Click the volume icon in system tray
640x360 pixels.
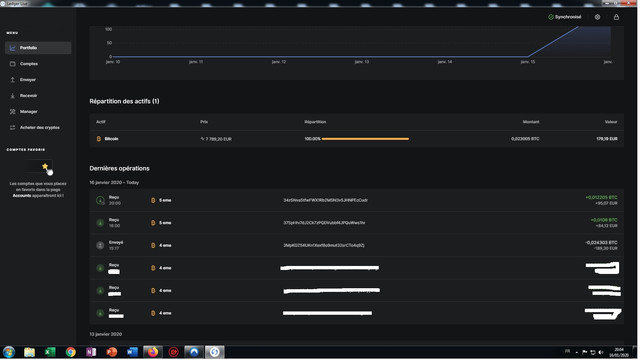point(601,352)
